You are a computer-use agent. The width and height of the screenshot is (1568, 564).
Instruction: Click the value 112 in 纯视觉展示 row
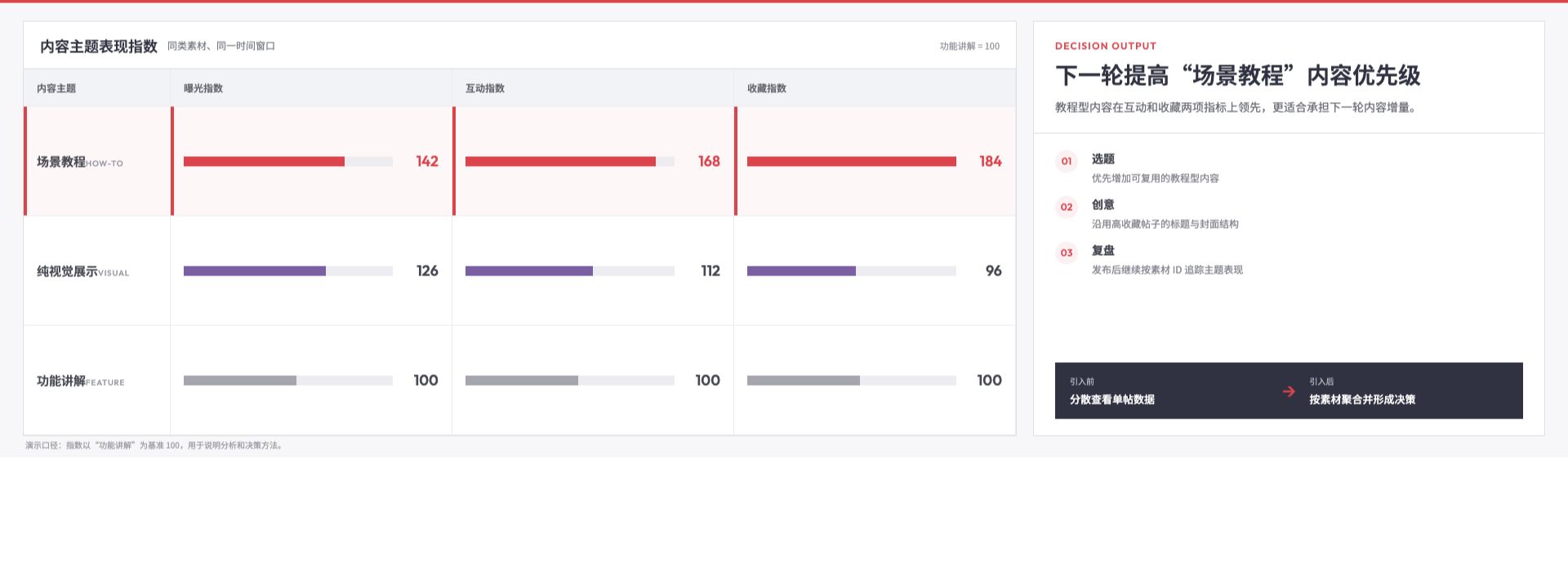pyautogui.click(x=710, y=271)
